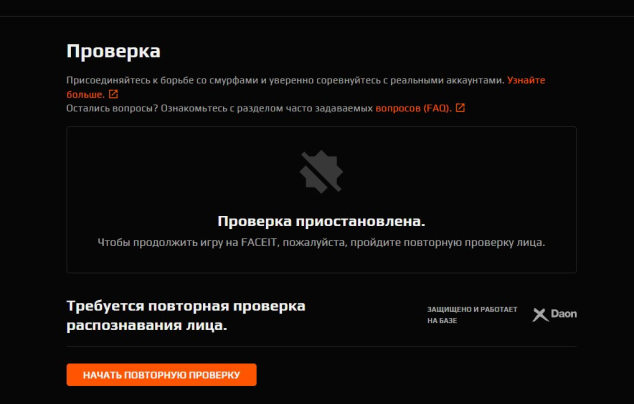This screenshot has width=634, height=404.
Task: Click the 'Daon' wordmark text
Action: tap(565, 314)
